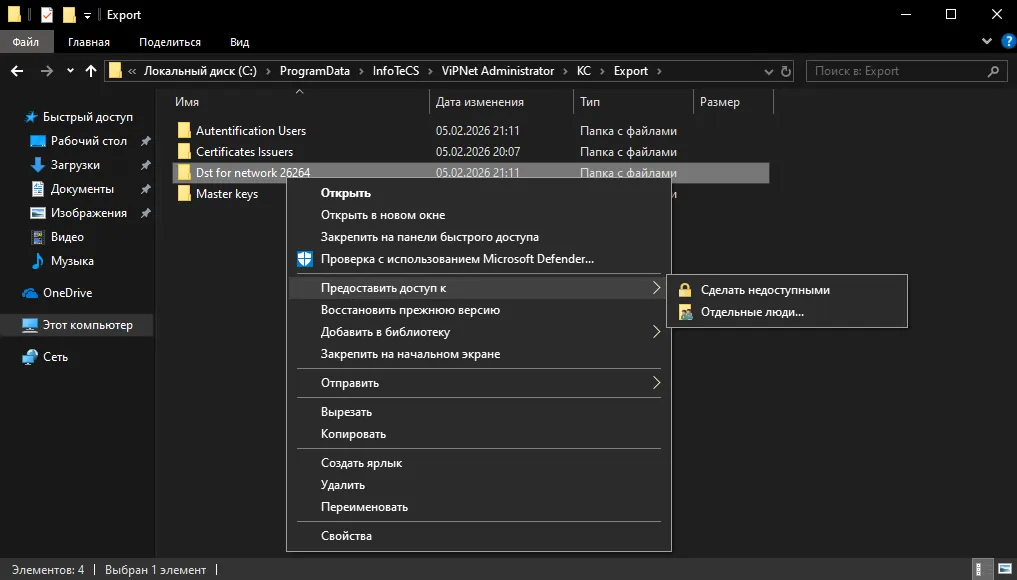Select the Autentification Users folder icon

point(184,130)
